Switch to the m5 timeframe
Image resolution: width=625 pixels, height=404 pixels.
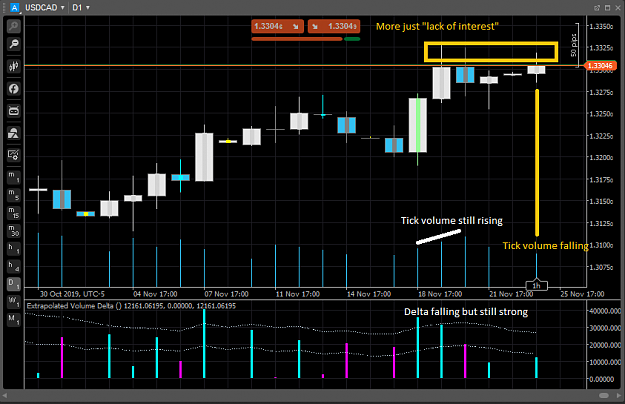click(14, 195)
